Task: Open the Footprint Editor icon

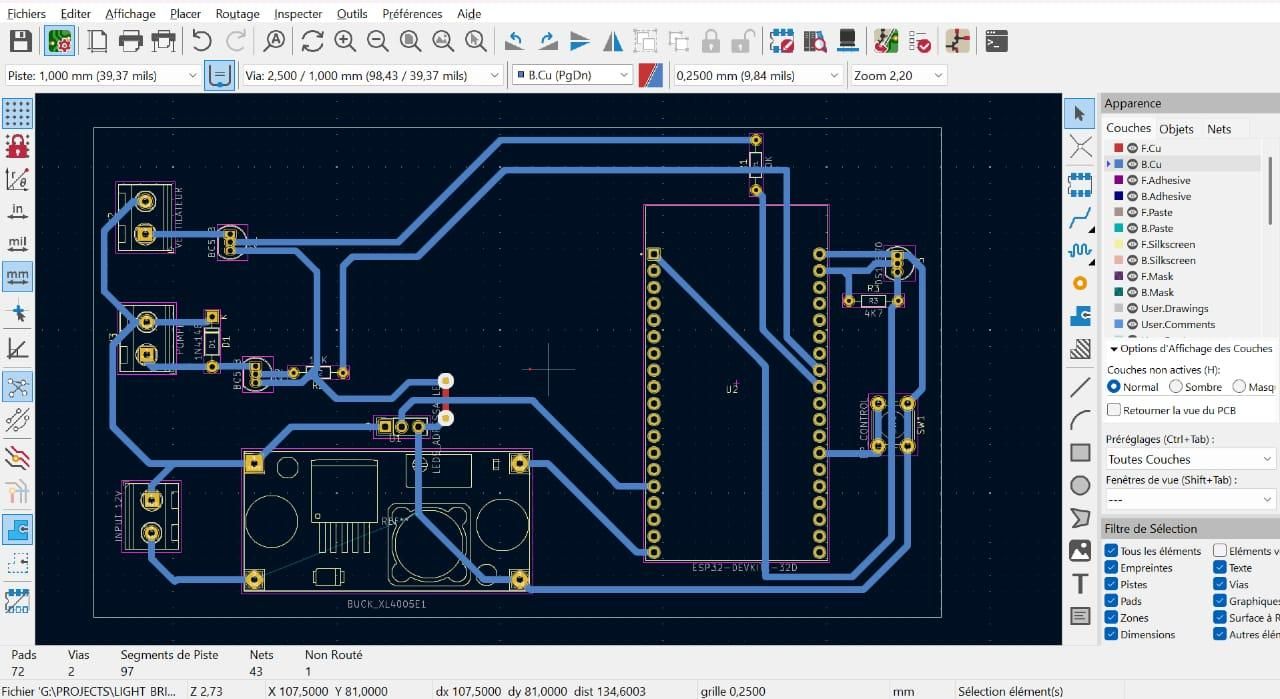Action: click(x=782, y=41)
